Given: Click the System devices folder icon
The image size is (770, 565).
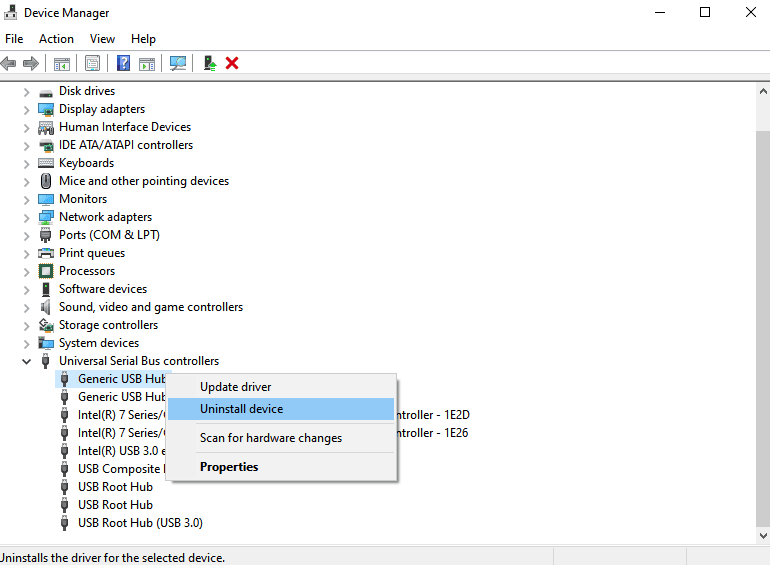Looking at the screenshot, I should [46, 343].
